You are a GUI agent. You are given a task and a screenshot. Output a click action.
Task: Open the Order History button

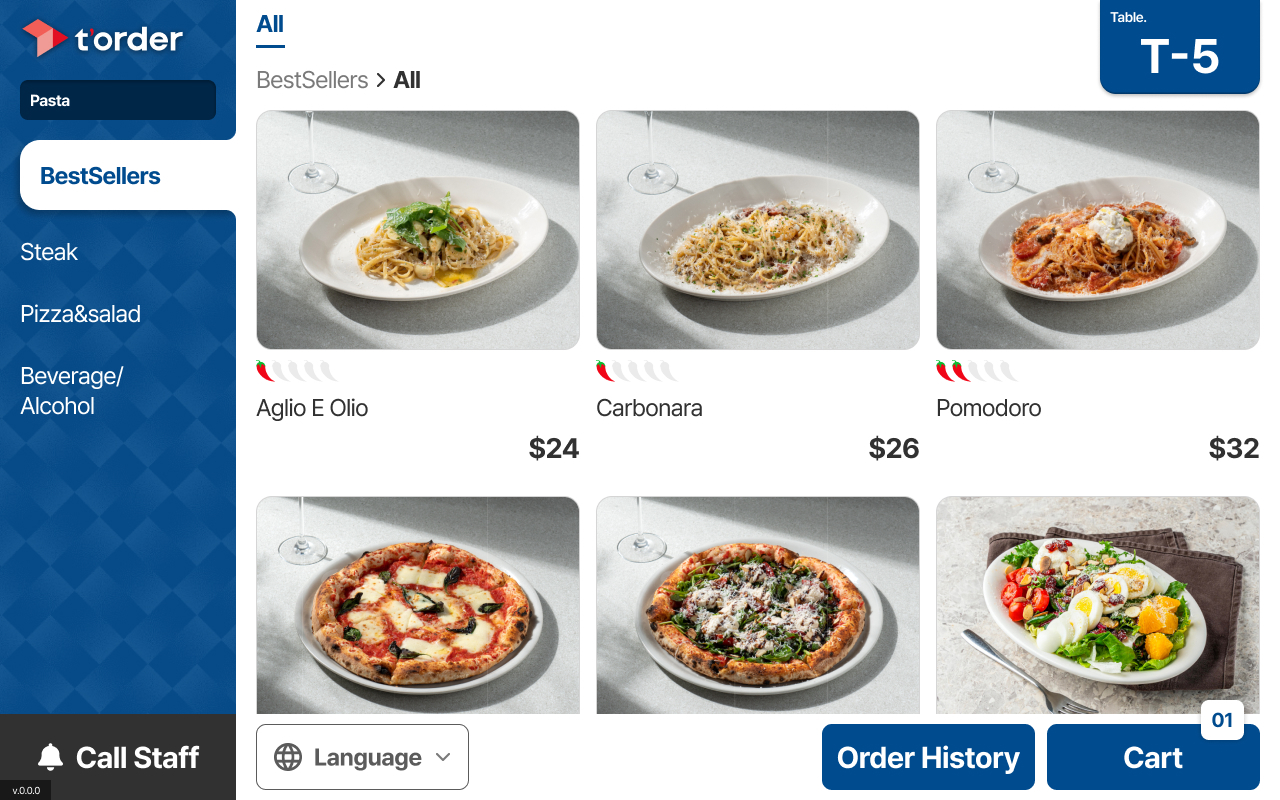[928, 757]
